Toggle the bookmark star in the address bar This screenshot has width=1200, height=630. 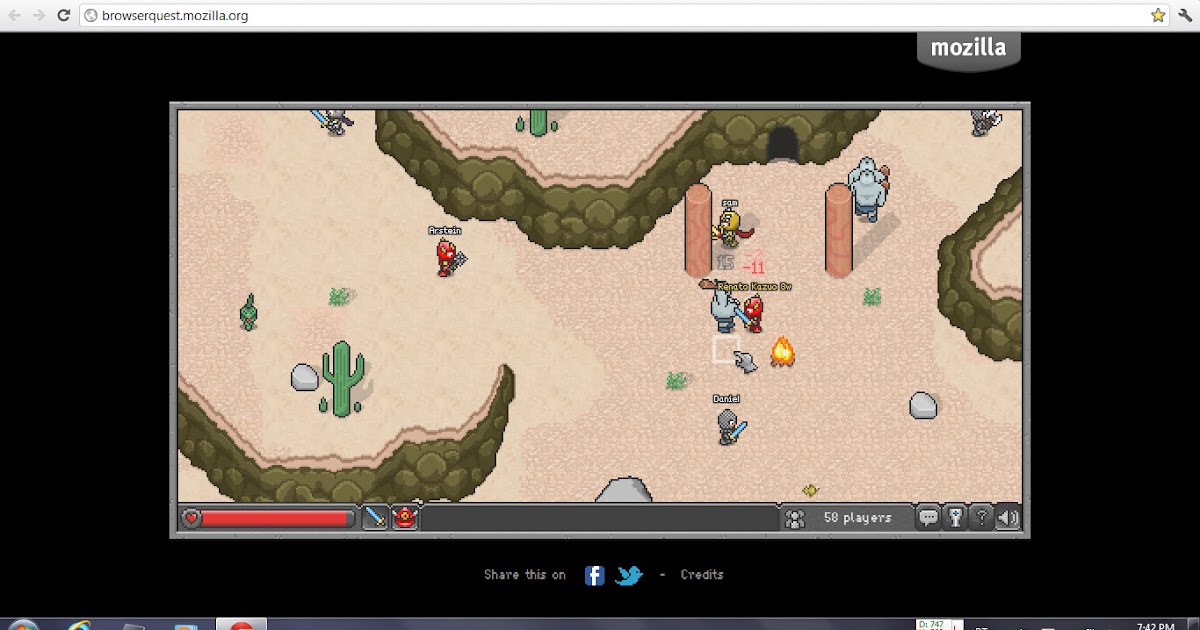coord(1157,15)
